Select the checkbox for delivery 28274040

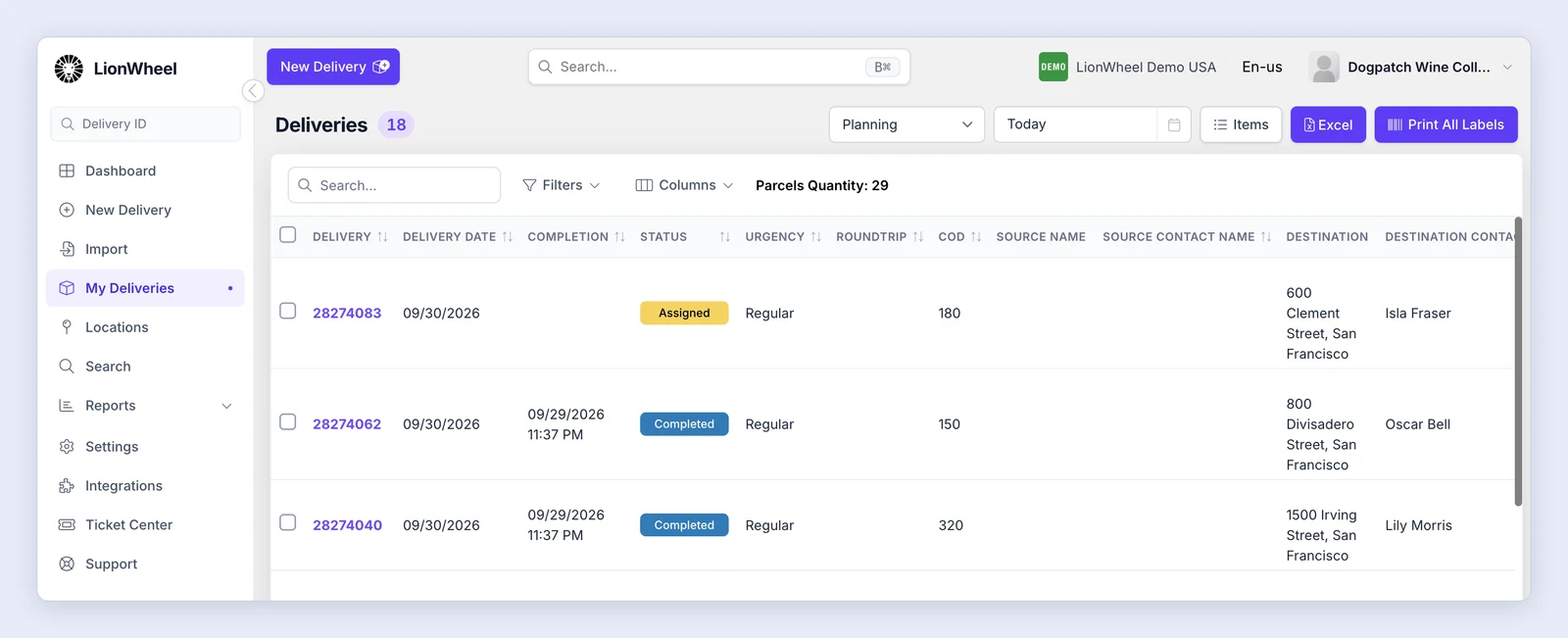point(288,522)
